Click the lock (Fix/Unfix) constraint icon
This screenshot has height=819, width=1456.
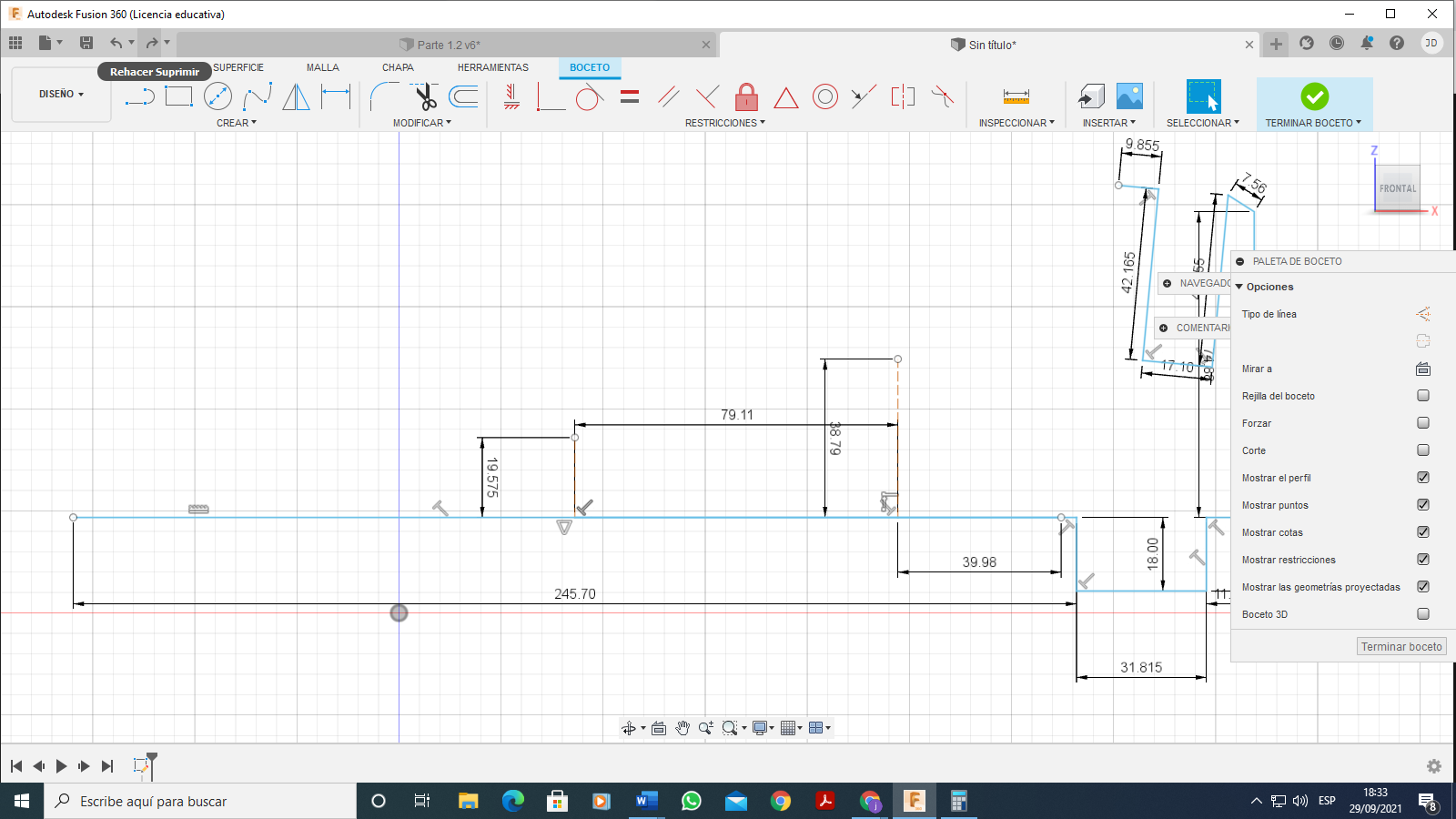click(746, 96)
